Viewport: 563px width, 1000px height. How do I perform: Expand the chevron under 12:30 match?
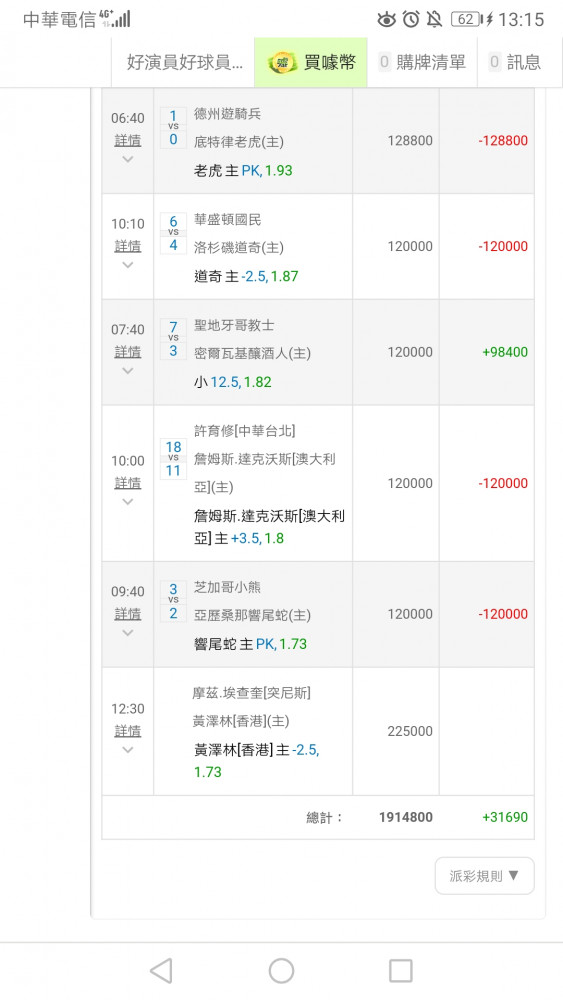click(x=128, y=750)
